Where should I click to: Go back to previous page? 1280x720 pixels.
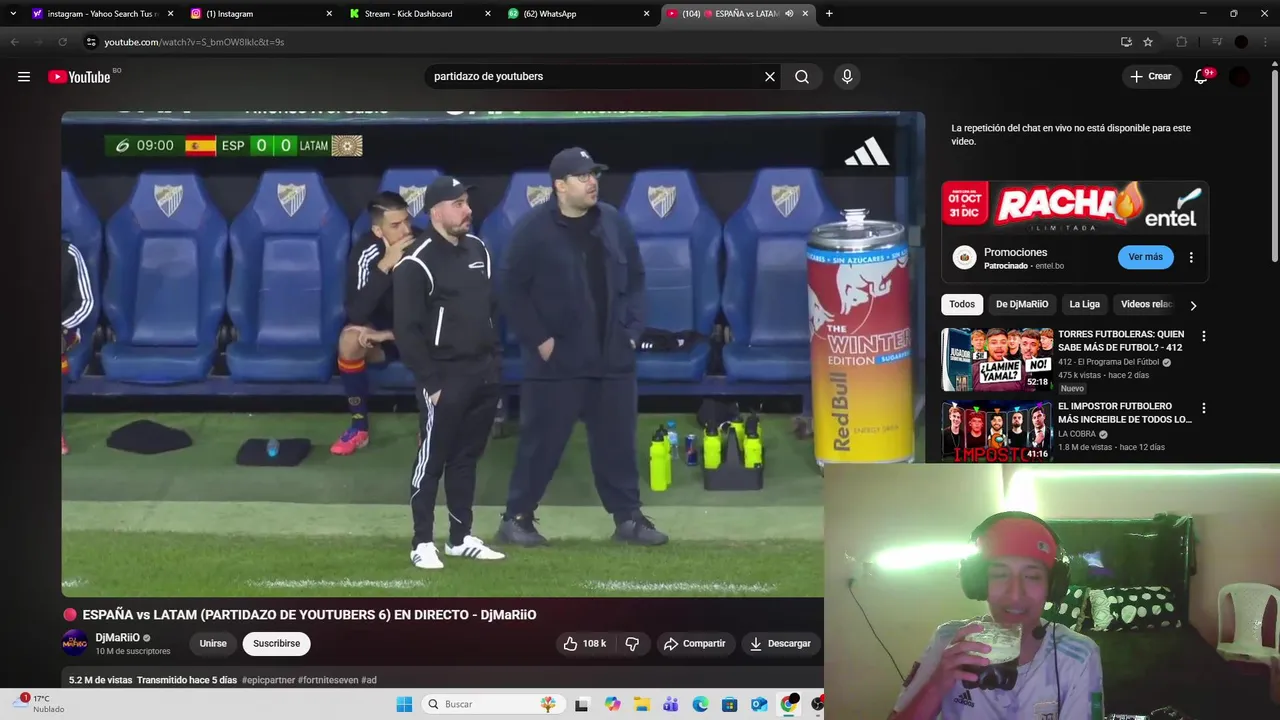click(x=15, y=42)
